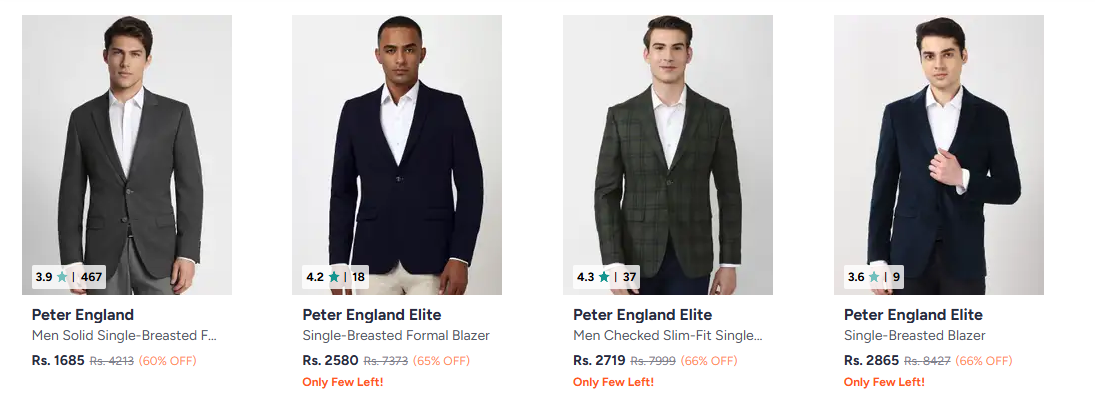Screen dimensions: 1095x411
Task: Click the Rs. 2865 price
Action: (x=871, y=360)
